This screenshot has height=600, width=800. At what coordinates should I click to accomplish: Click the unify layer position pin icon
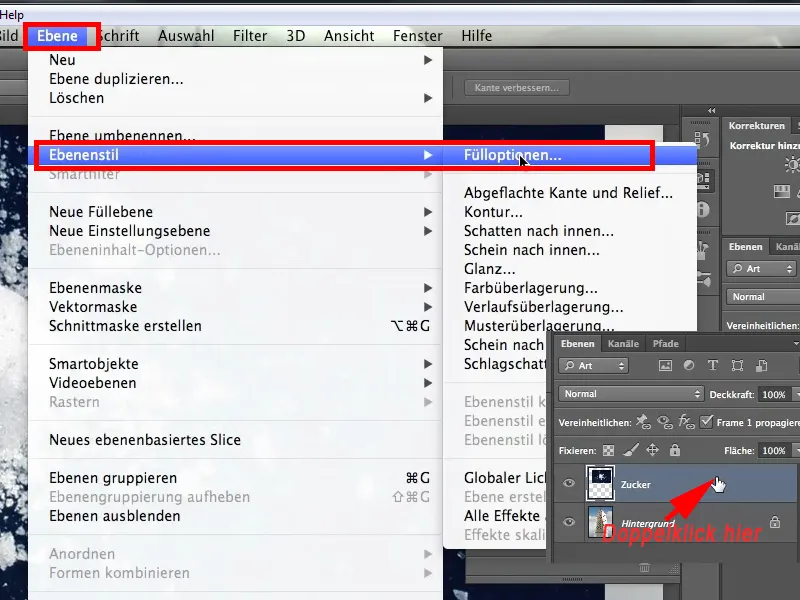642,422
